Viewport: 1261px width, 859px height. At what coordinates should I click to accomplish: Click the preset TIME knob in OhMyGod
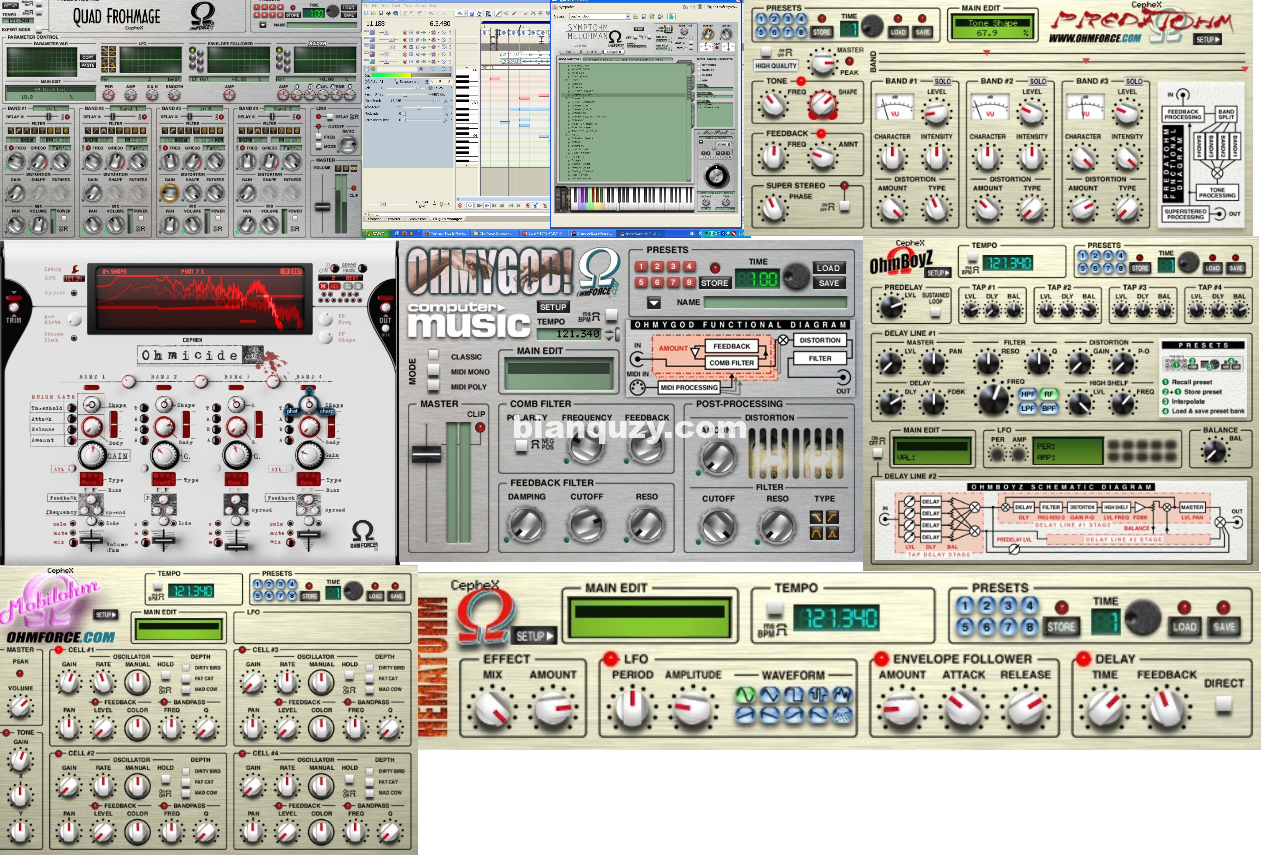pyautogui.click(x=797, y=276)
